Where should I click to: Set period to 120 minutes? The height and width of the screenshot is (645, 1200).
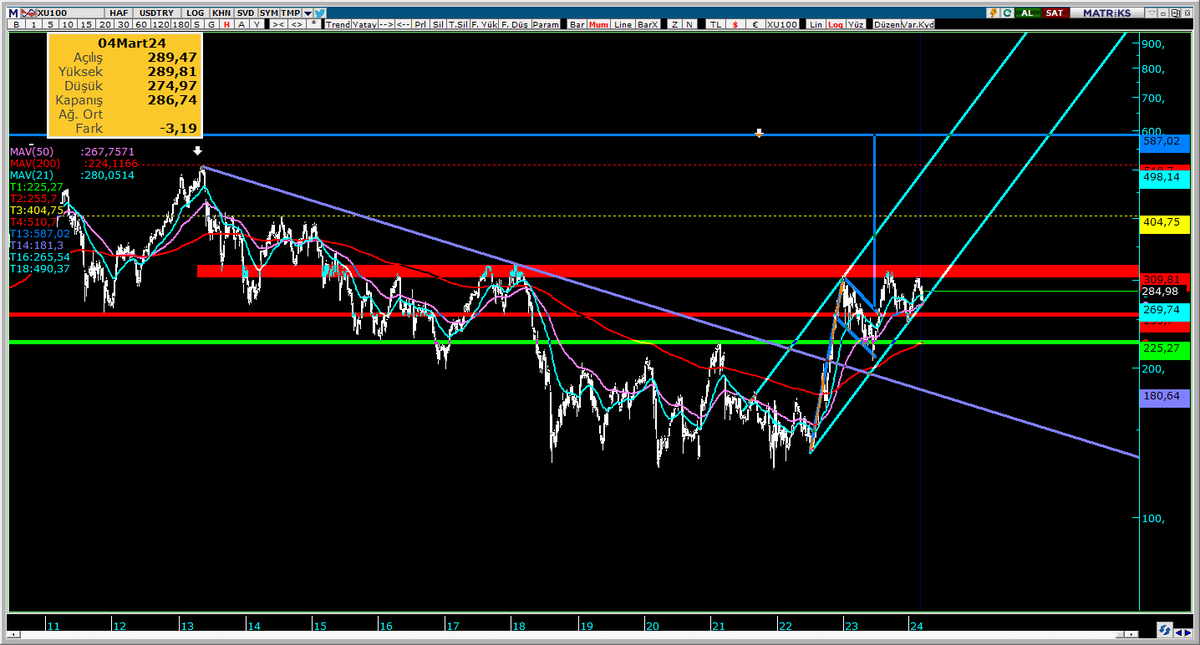(161, 24)
